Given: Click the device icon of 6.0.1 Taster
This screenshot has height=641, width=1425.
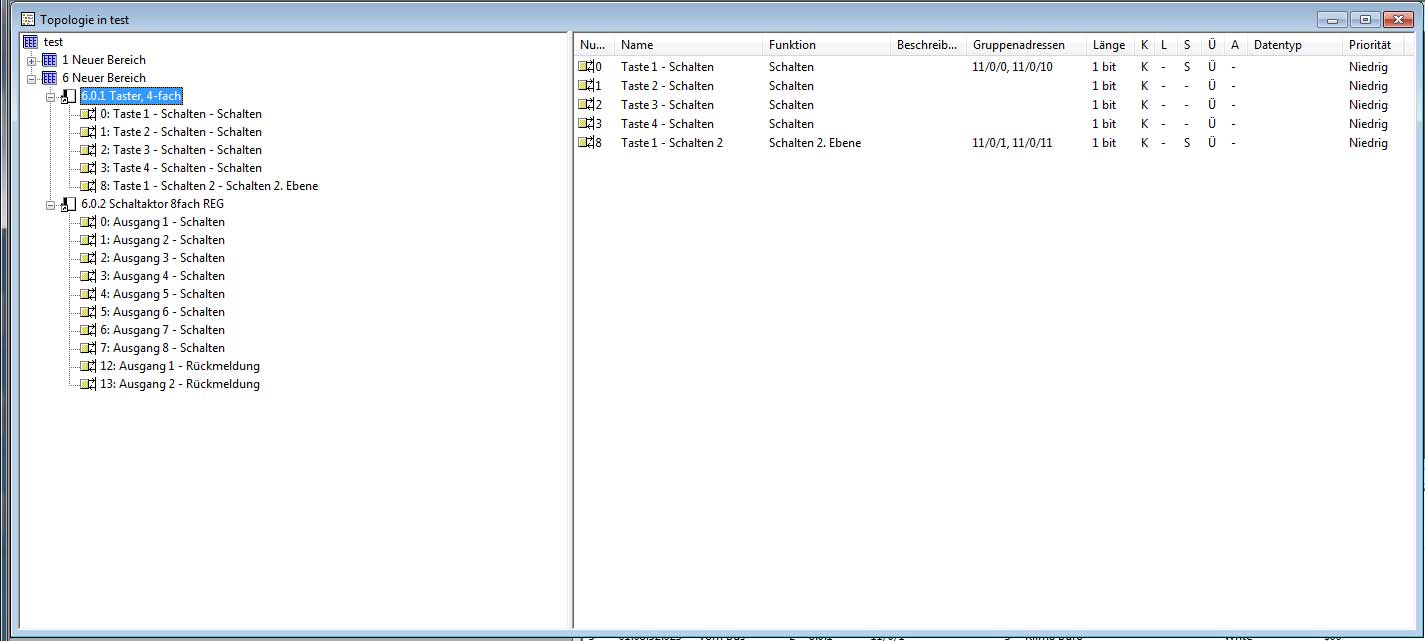Looking at the screenshot, I should [68, 96].
